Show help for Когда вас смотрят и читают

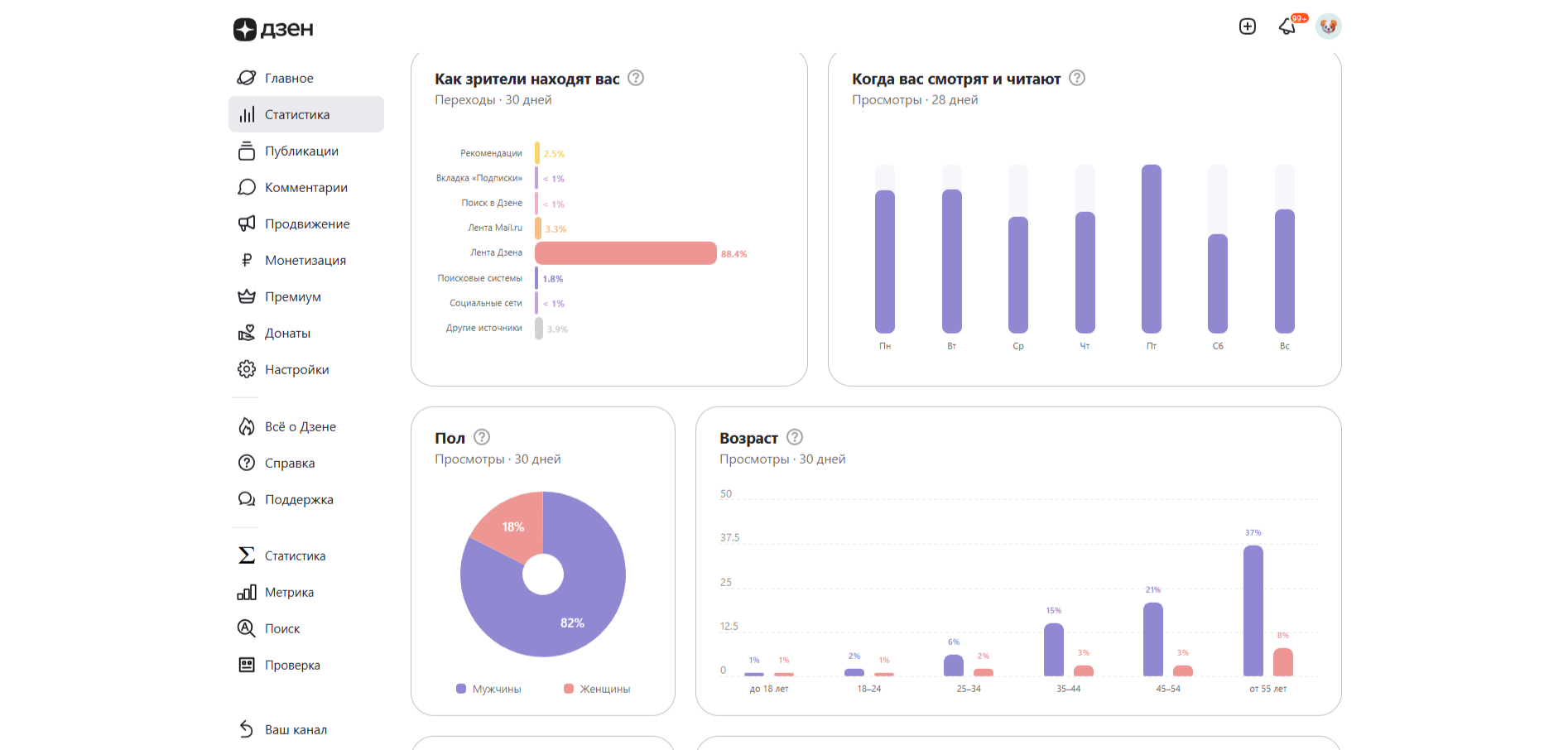pos(1077,78)
